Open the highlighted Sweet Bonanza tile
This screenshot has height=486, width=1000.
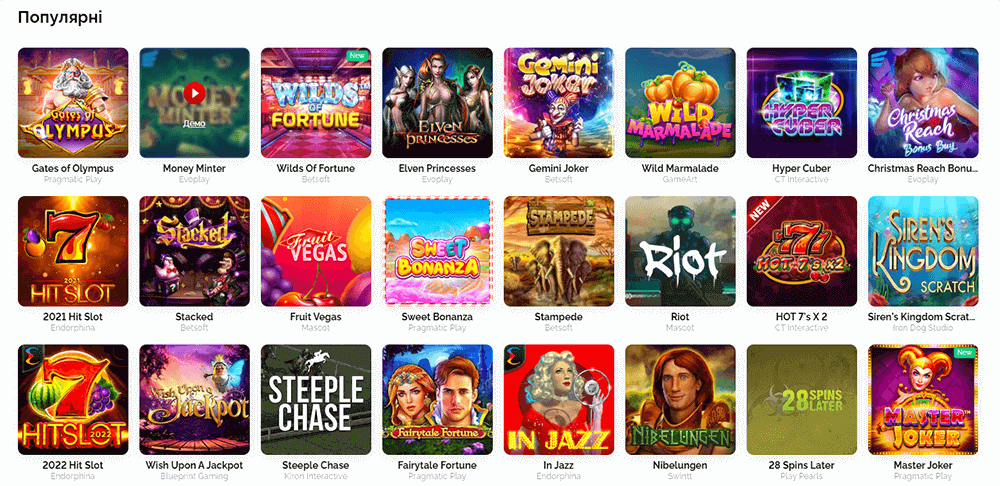[x=438, y=251]
